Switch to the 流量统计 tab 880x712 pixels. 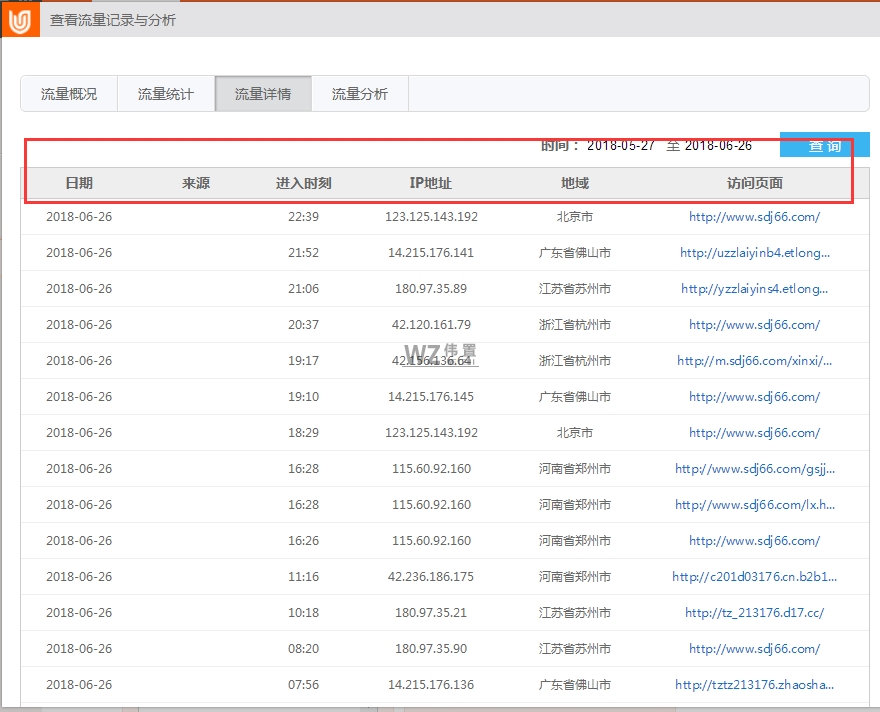point(166,93)
